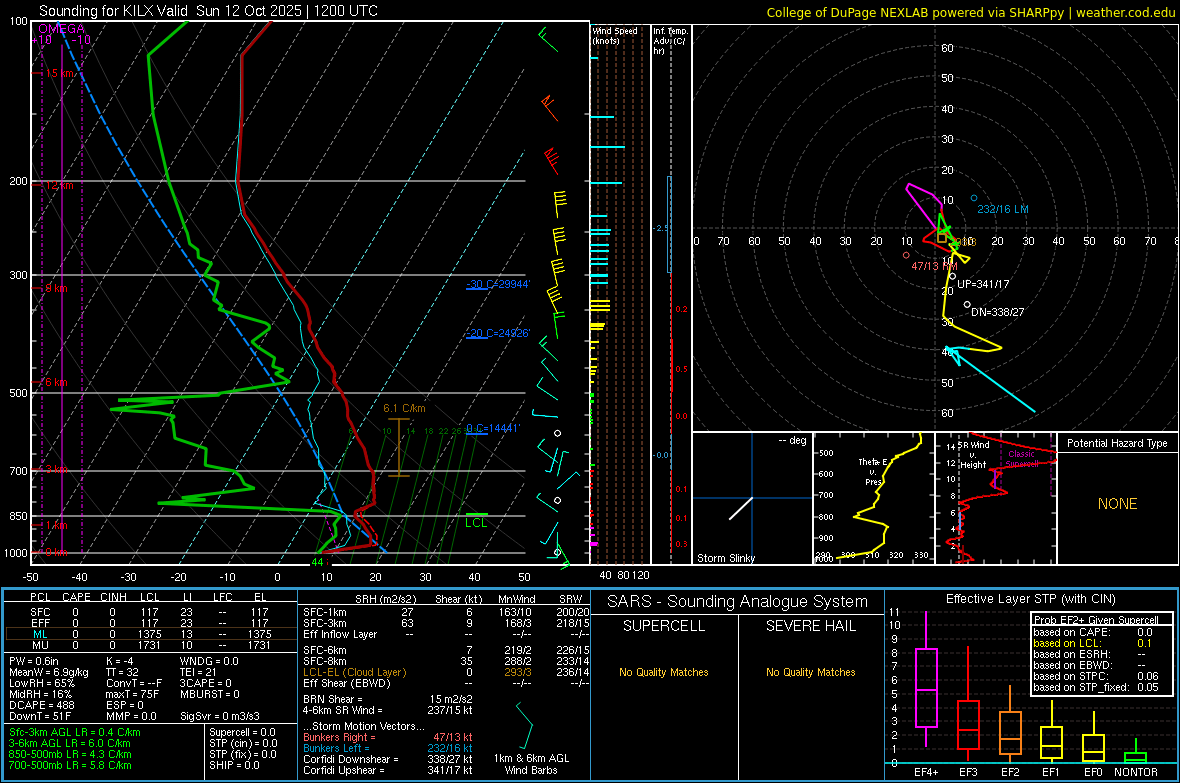Click the green LCL label on skew-T
The height and width of the screenshot is (783, 1180).
coord(476,523)
